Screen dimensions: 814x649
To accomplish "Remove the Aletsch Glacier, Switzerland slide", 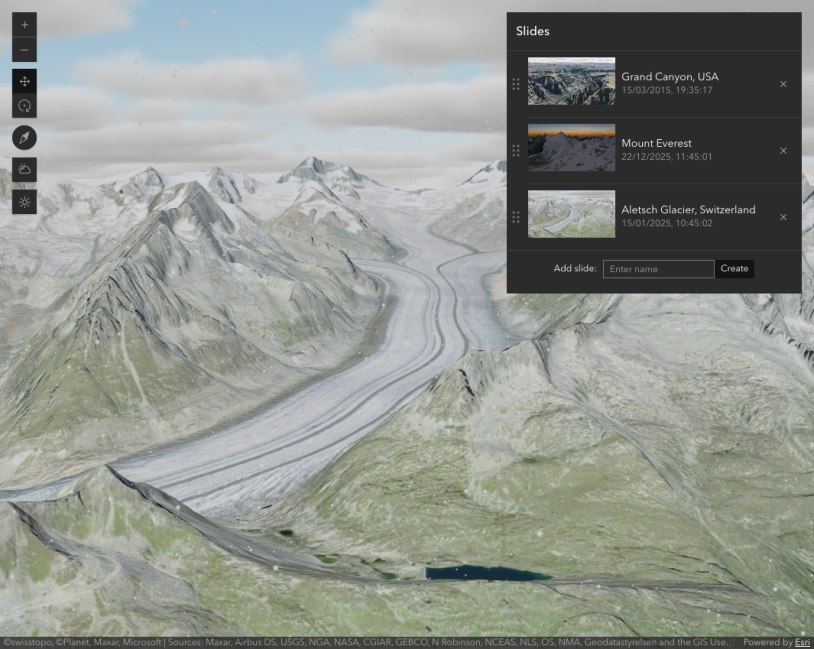I will point(783,218).
